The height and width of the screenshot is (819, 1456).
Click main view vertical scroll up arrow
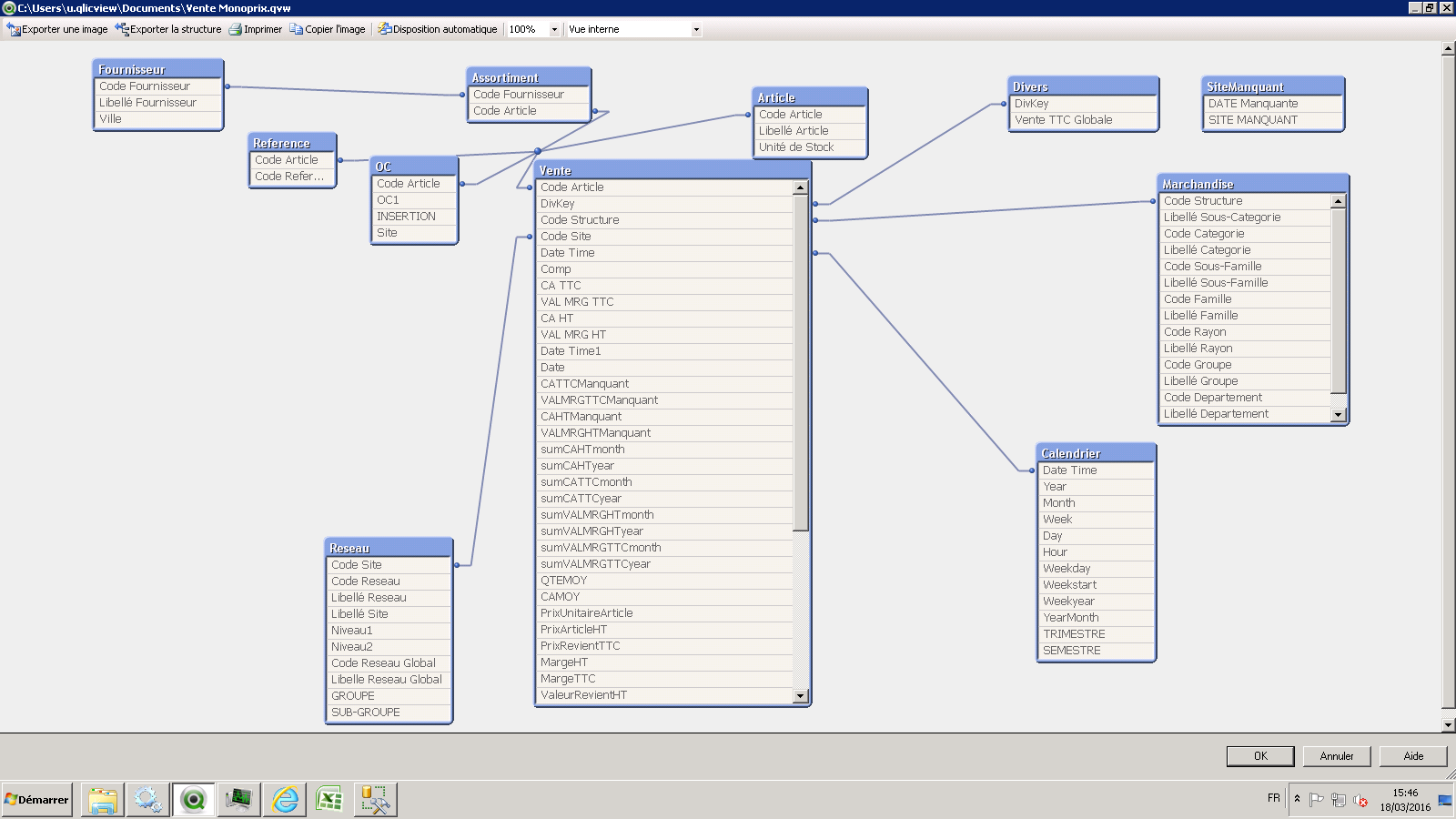(x=1448, y=49)
